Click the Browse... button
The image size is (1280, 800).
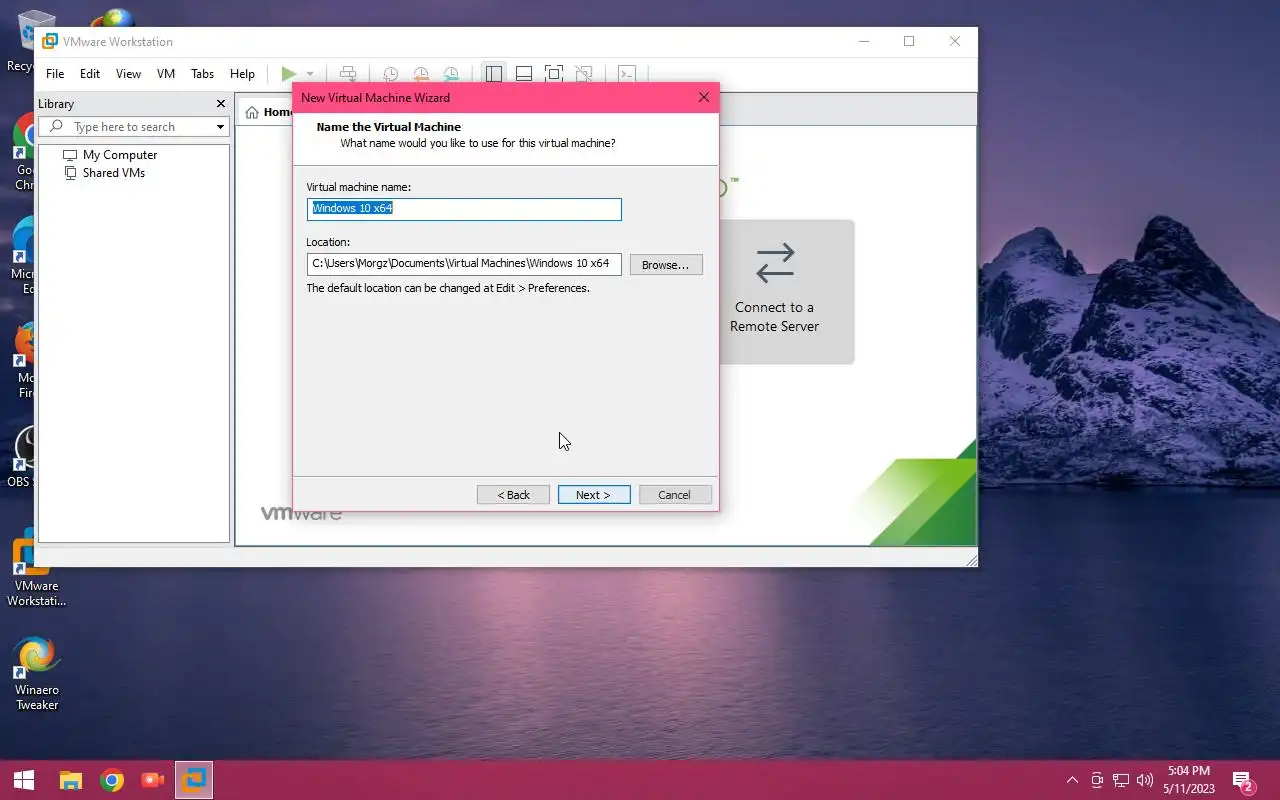(x=666, y=265)
